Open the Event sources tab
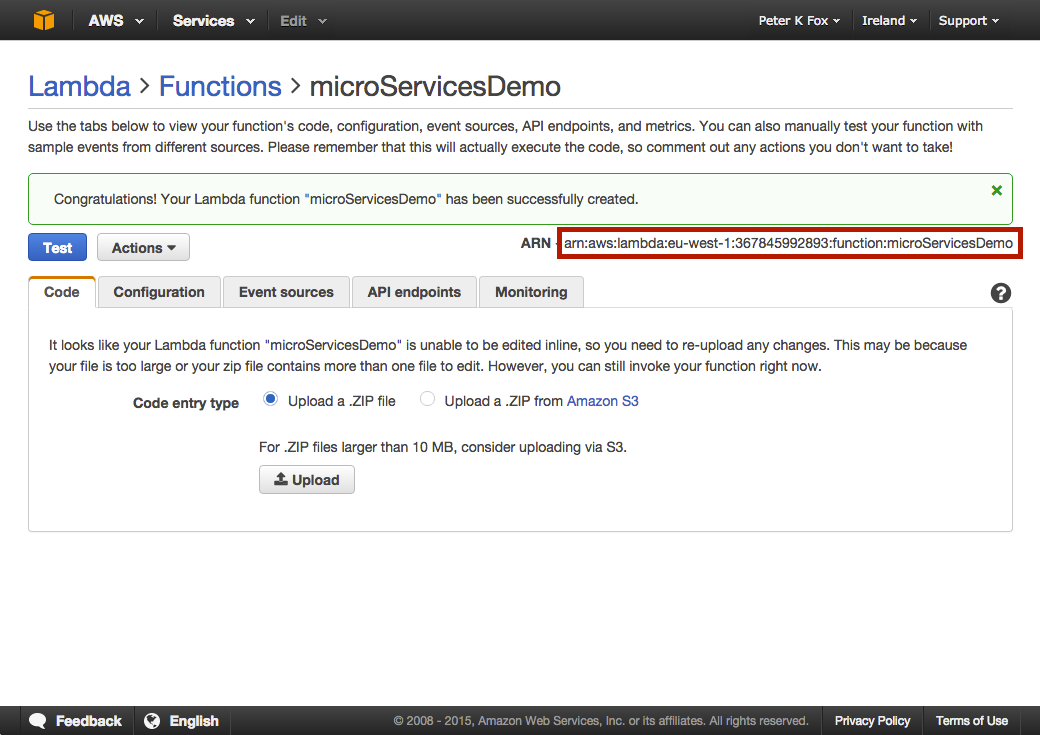The image size is (1040, 735). [286, 292]
